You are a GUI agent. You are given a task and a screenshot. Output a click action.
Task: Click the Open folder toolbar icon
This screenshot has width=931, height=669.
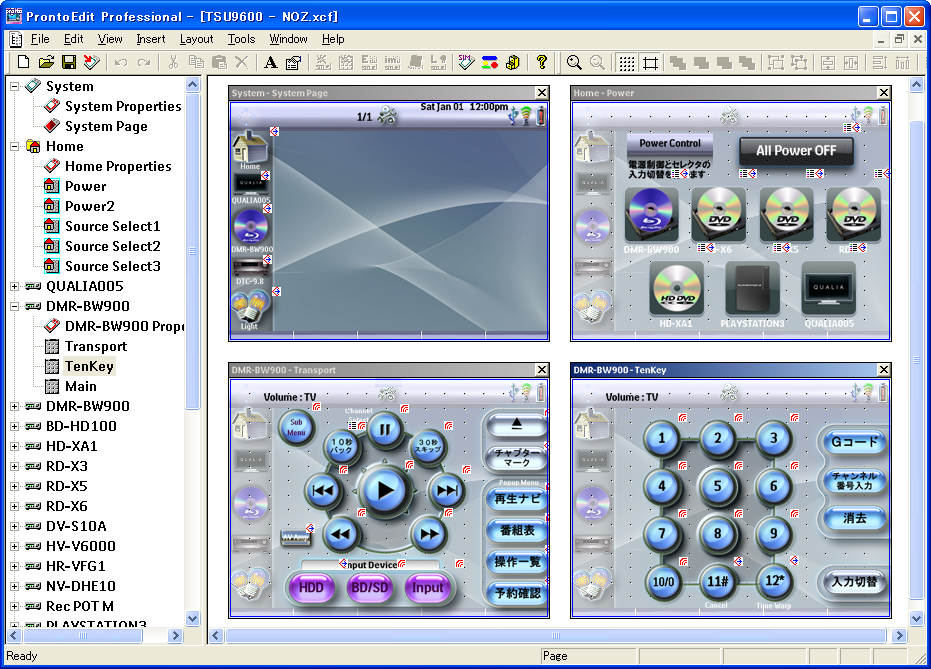coord(46,63)
